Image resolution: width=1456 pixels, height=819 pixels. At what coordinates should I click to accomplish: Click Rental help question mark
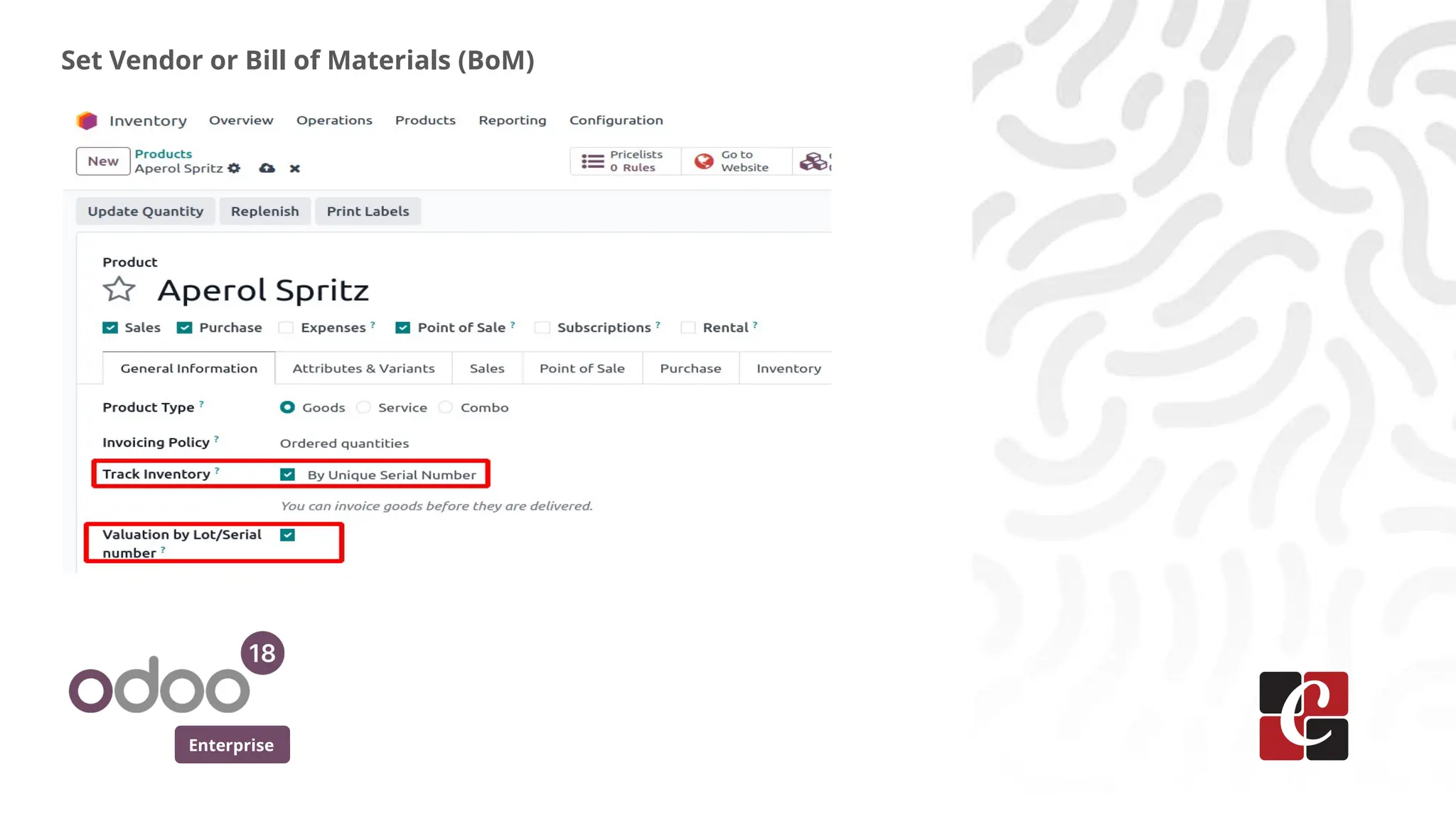point(755,324)
